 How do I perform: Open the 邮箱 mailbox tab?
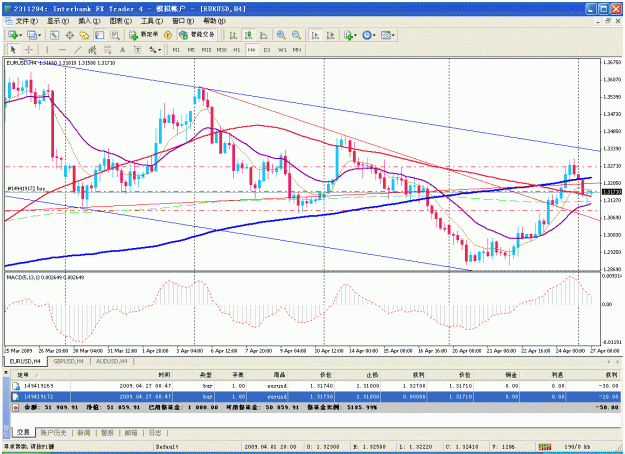click(x=131, y=432)
